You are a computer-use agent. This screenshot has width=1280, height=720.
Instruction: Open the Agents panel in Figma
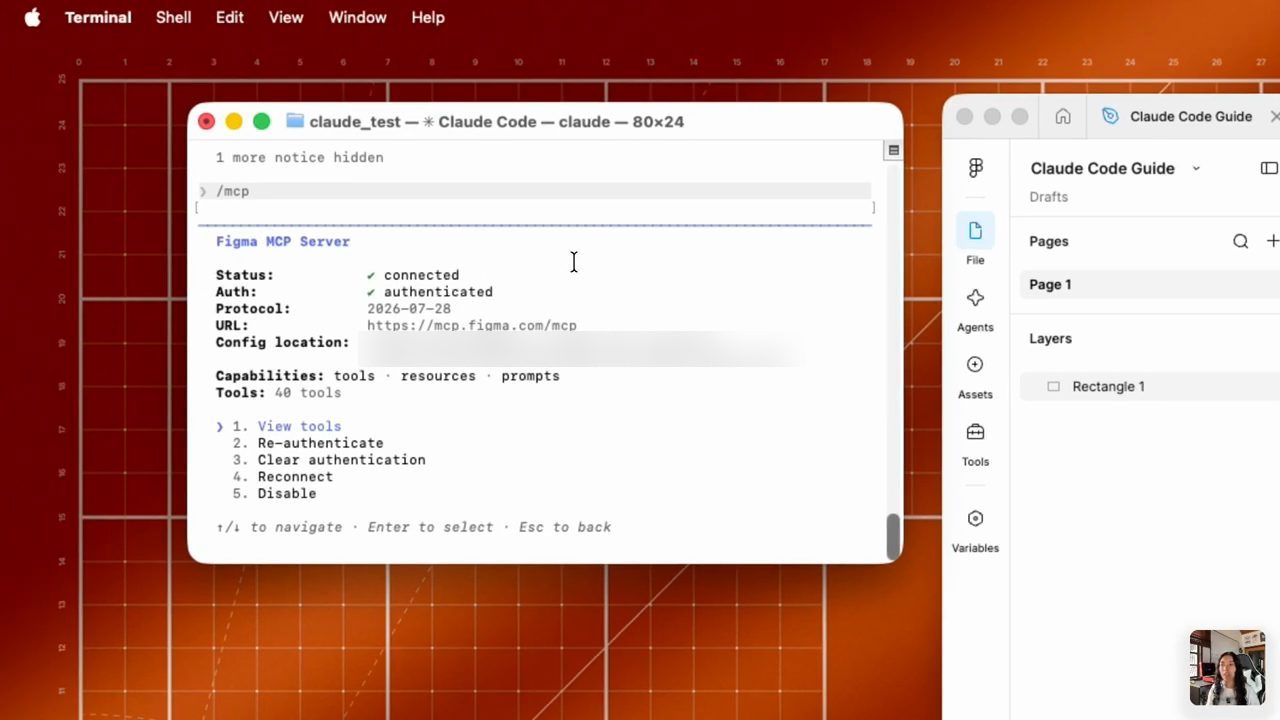975,310
